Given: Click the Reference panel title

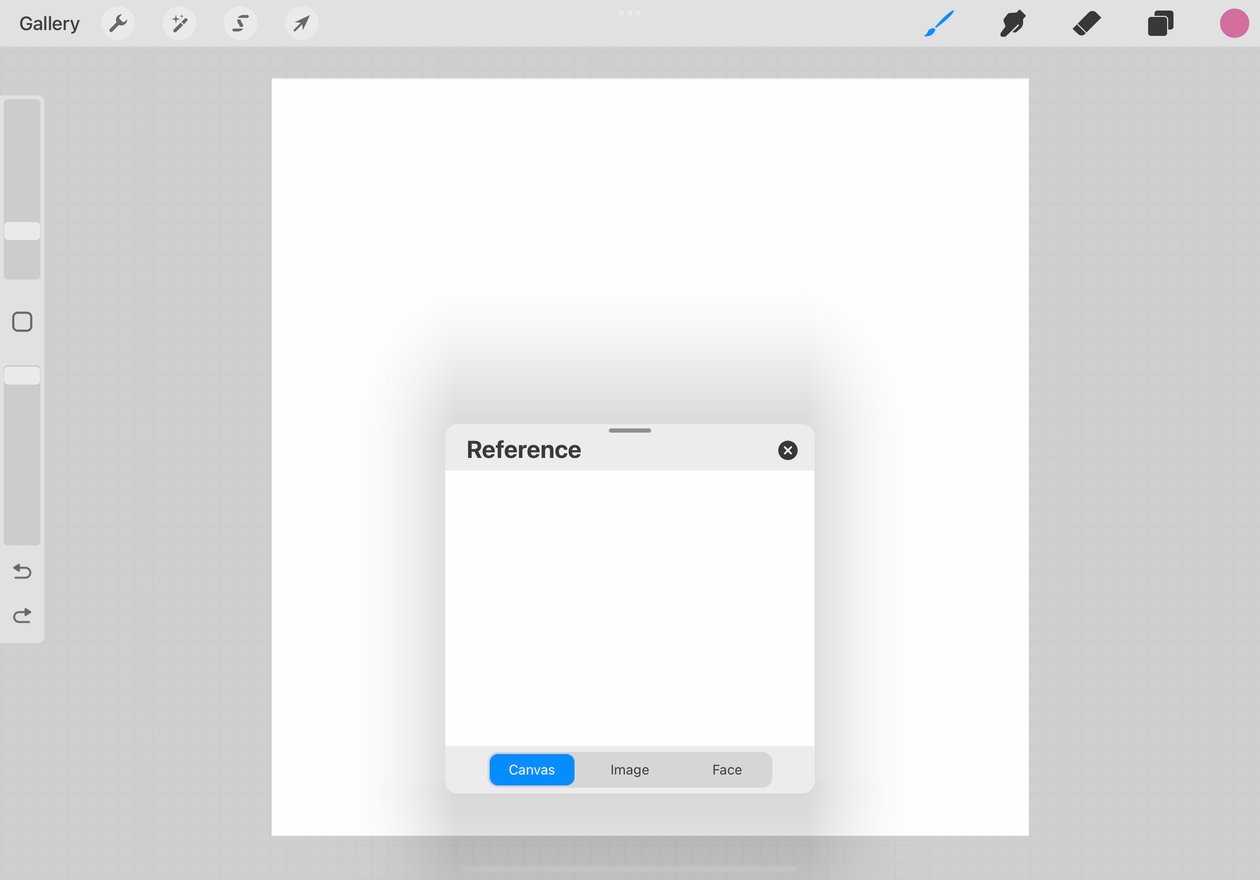Looking at the screenshot, I should point(524,450).
